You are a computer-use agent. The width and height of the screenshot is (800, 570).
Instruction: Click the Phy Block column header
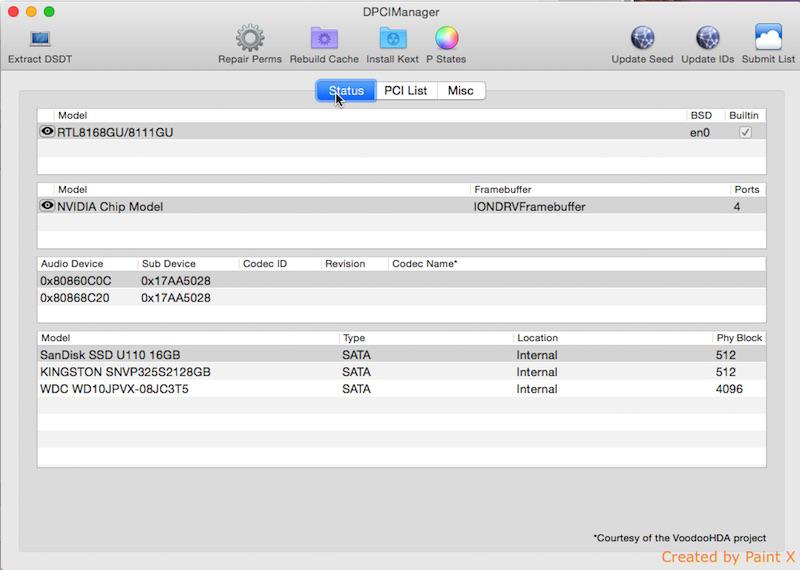pyautogui.click(x=738, y=338)
